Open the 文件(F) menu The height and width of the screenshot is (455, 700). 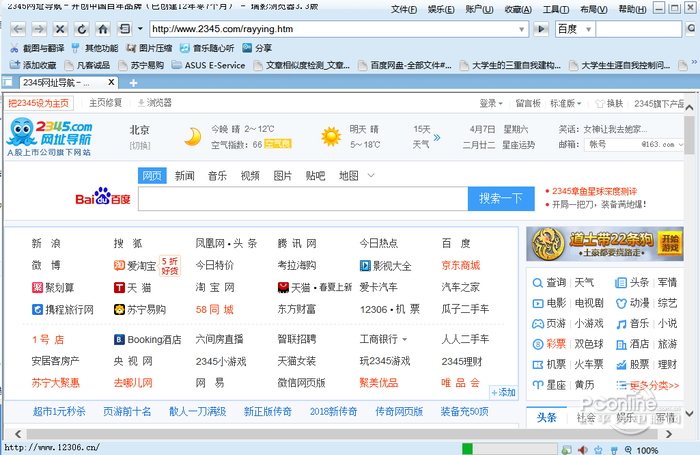point(404,9)
